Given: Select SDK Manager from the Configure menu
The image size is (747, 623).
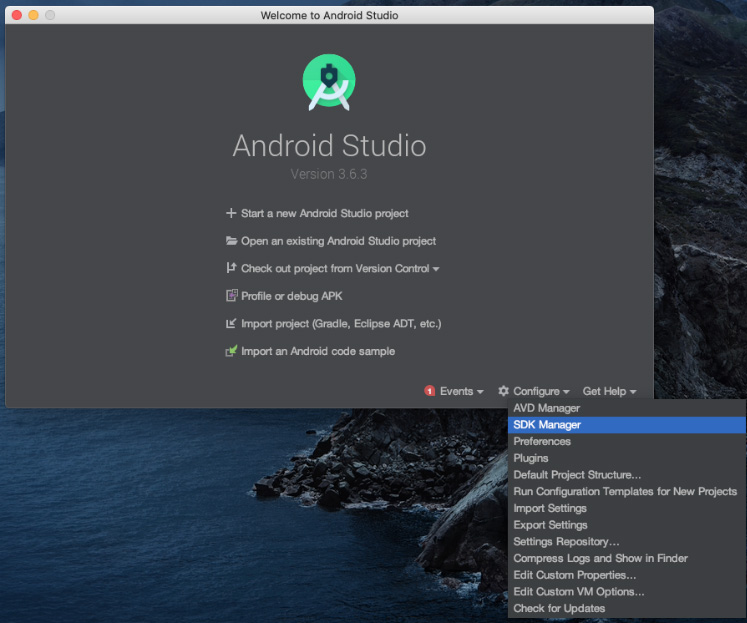Looking at the screenshot, I should point(547,425).
